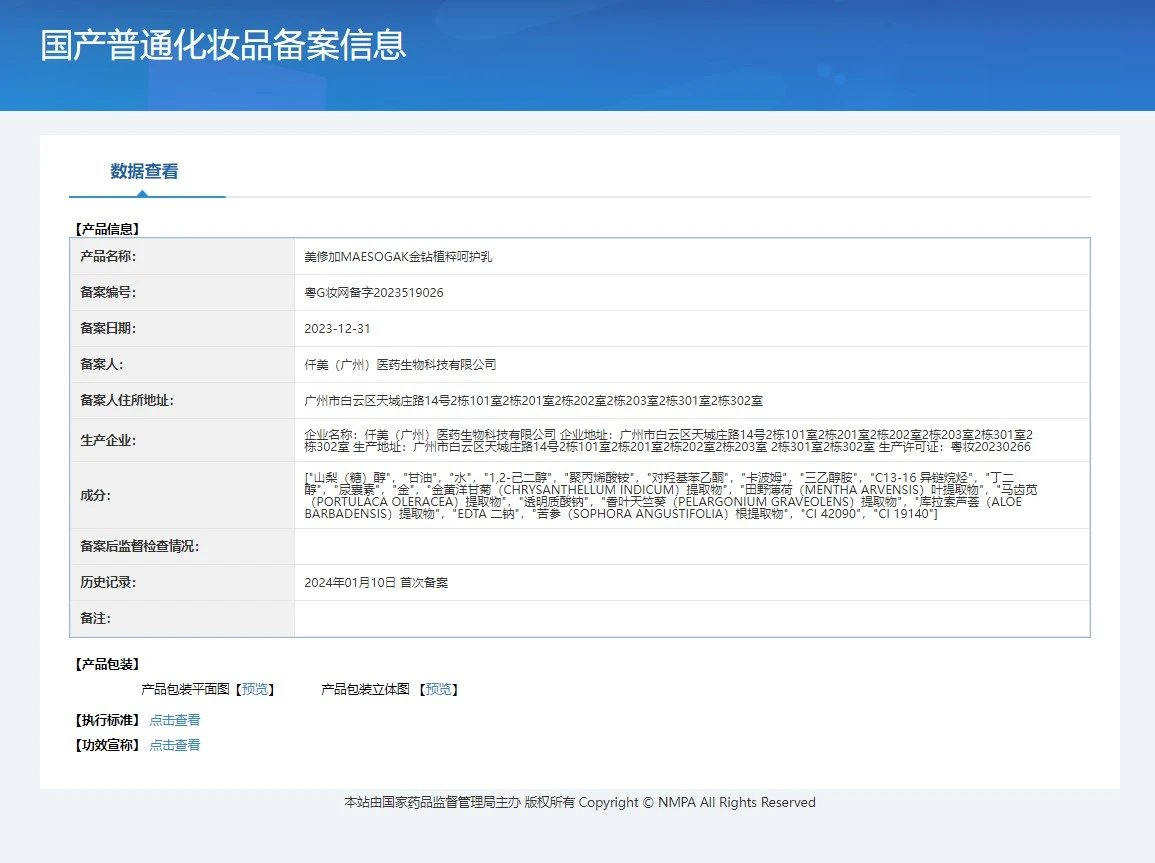Image resolution: width=1155 pixels, height=863 pixels.
Task: Click the 备案人 label cell
Action: 182,364
